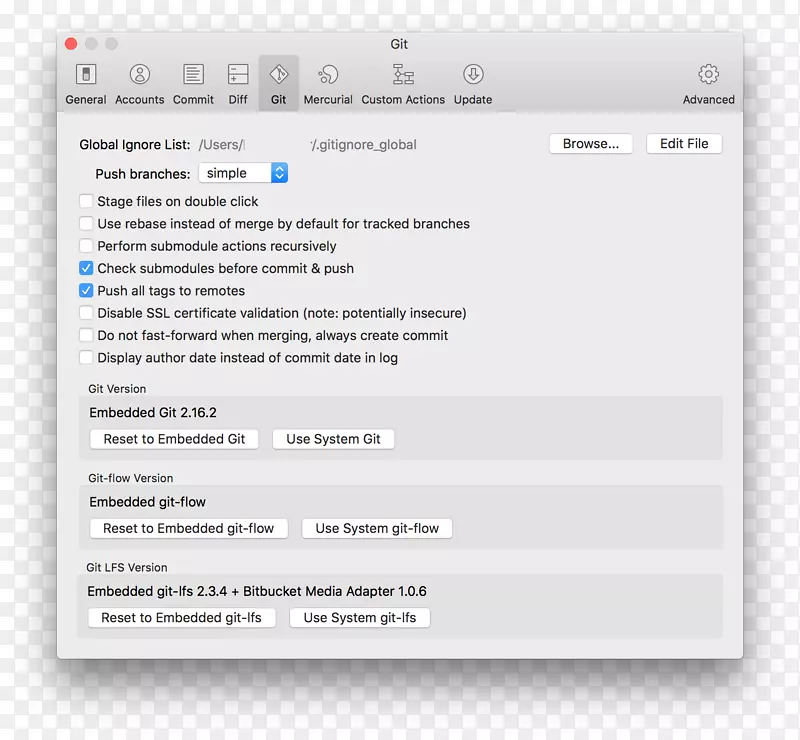Reset to Embedded git-flow
This screenshot has width=800, height=740.
[x=188, y=528]
